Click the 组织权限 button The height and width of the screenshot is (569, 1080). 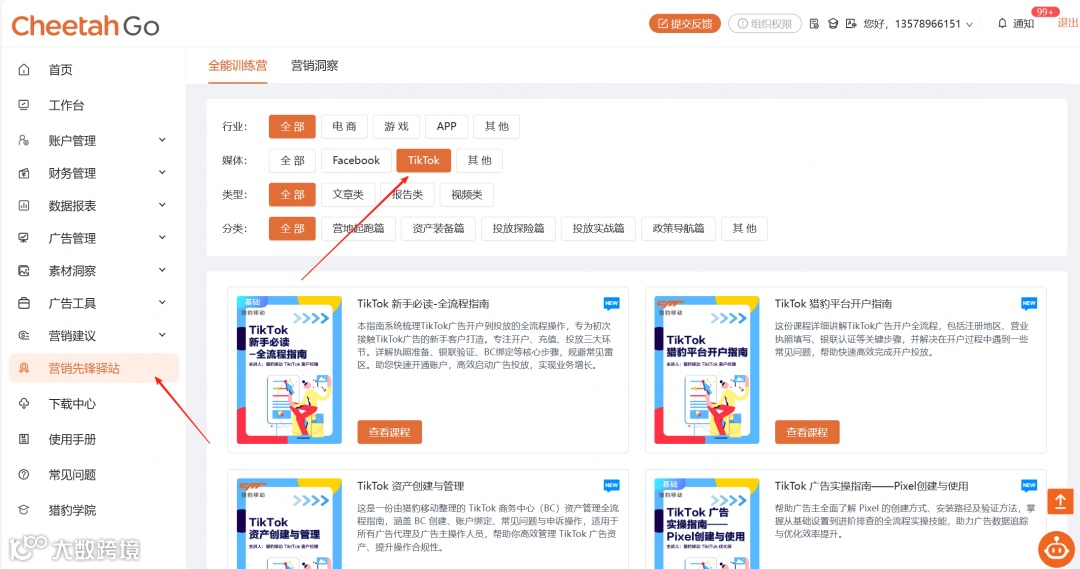pos(765,23)
